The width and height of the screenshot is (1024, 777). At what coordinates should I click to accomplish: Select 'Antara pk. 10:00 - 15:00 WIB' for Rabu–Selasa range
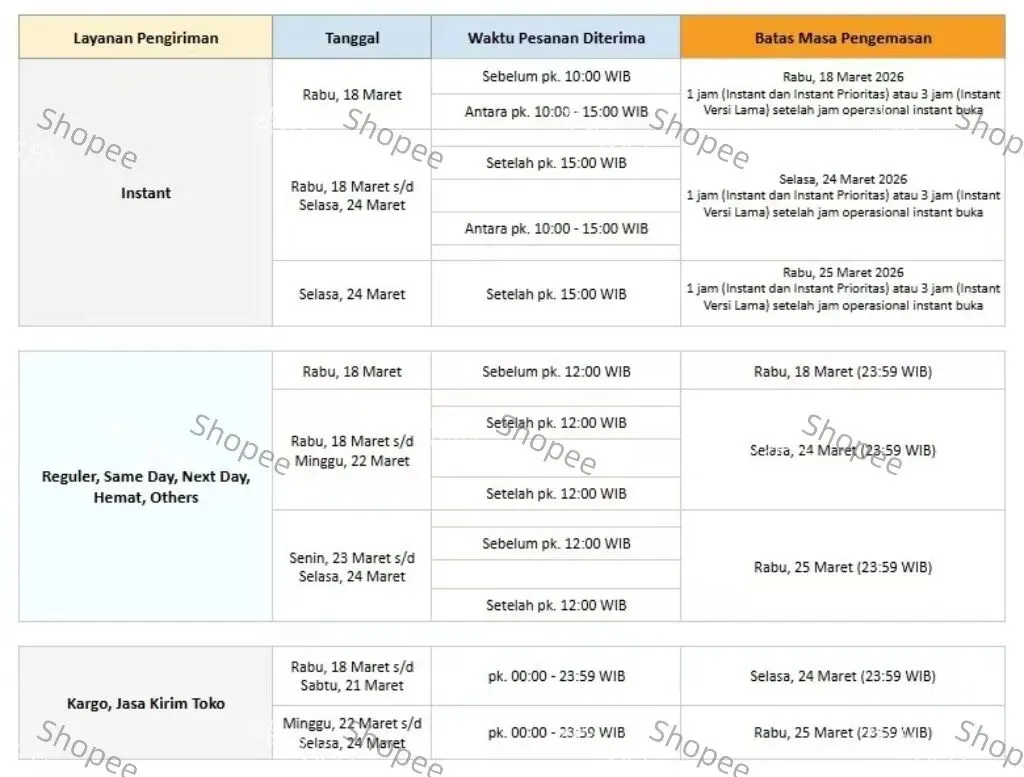coord(556,229)
